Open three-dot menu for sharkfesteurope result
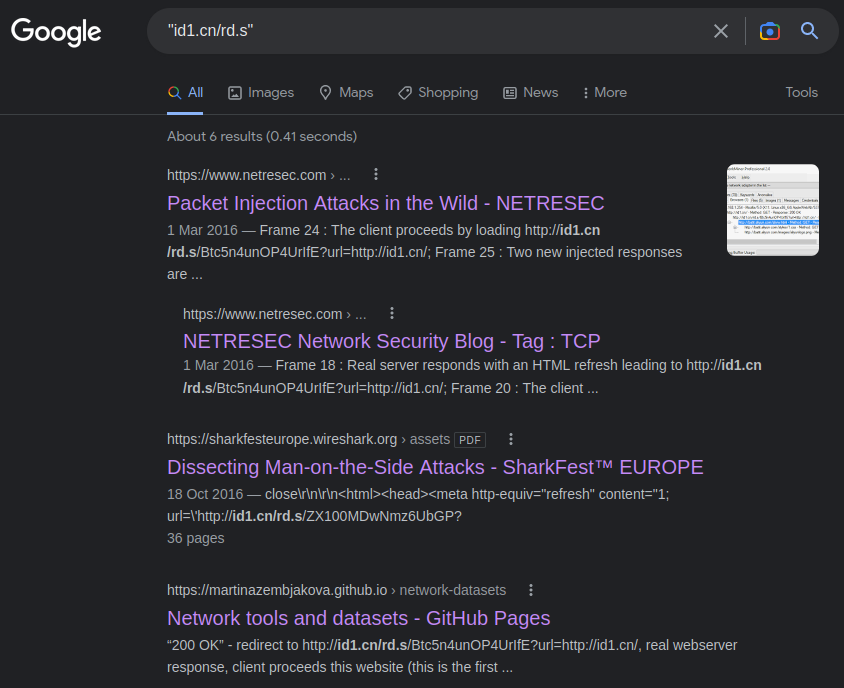 (511, 439)
